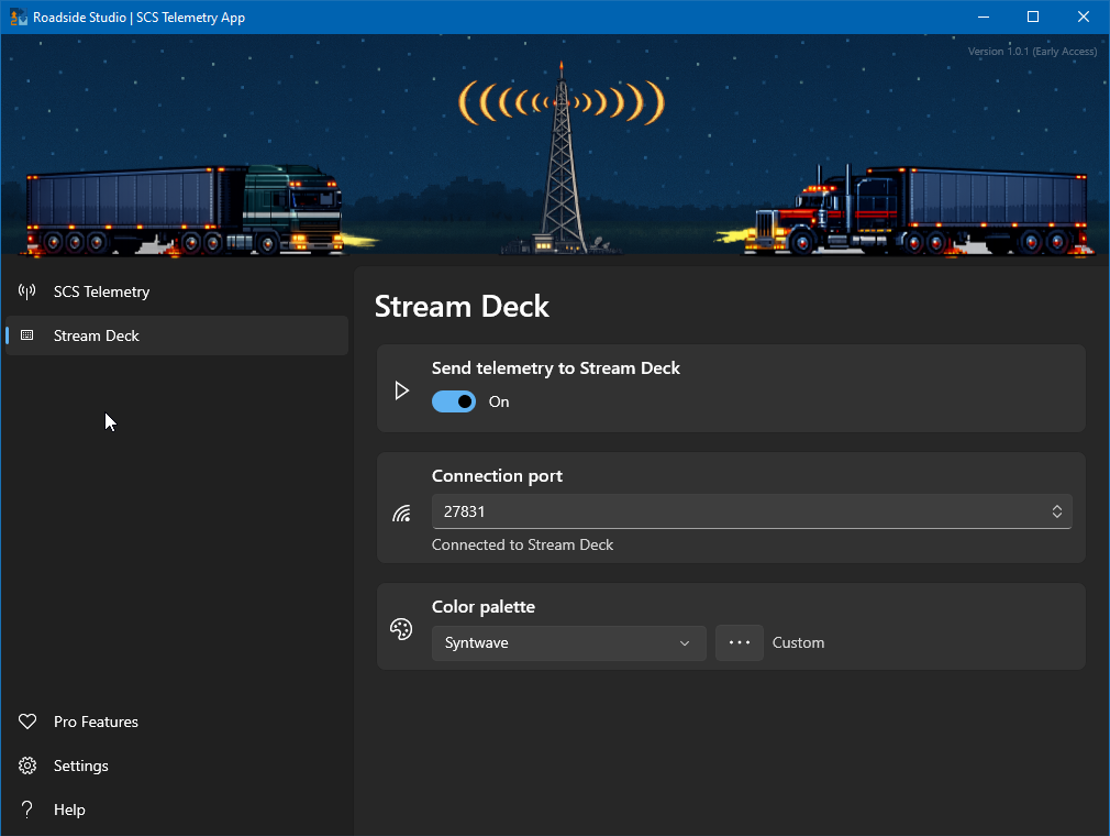Click the Connection port spinner arrows
1110x836 pixels.
[1057, 512]
